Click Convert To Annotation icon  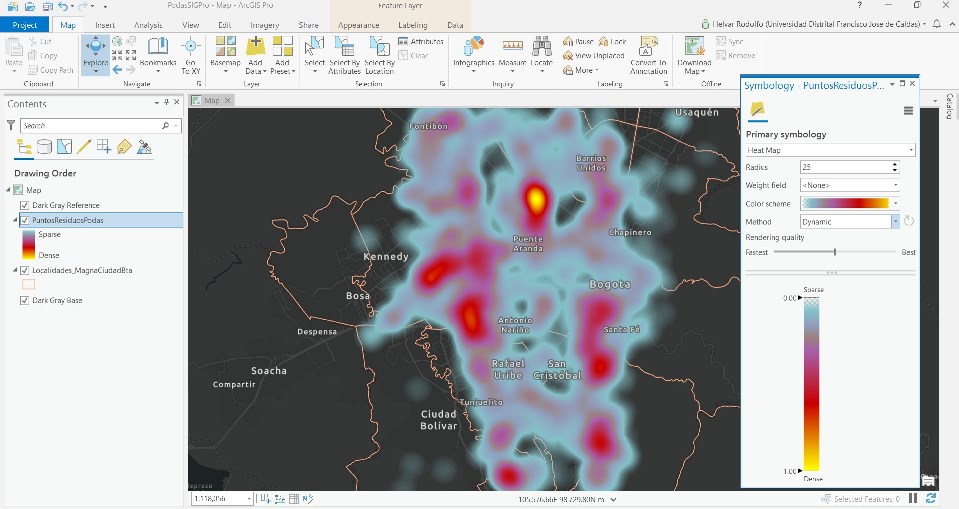[648, 52]
